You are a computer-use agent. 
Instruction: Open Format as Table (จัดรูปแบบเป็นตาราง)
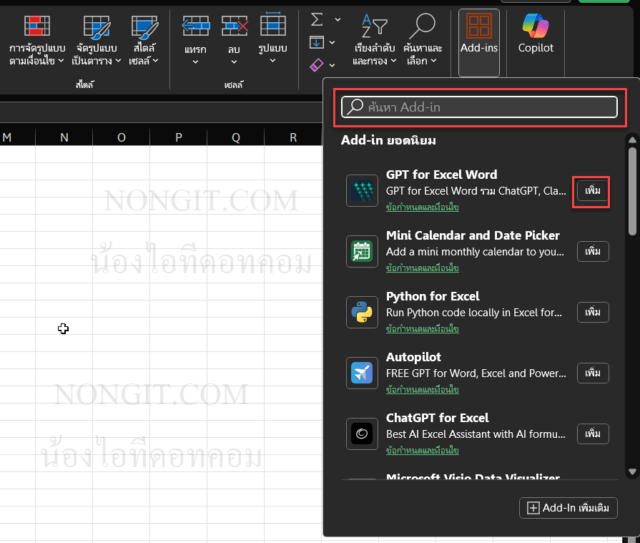(x=96, y=40)
